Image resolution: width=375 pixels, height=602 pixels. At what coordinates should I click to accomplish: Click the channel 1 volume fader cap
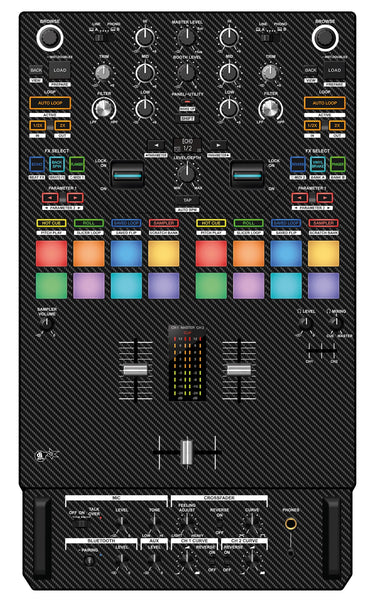135,370
